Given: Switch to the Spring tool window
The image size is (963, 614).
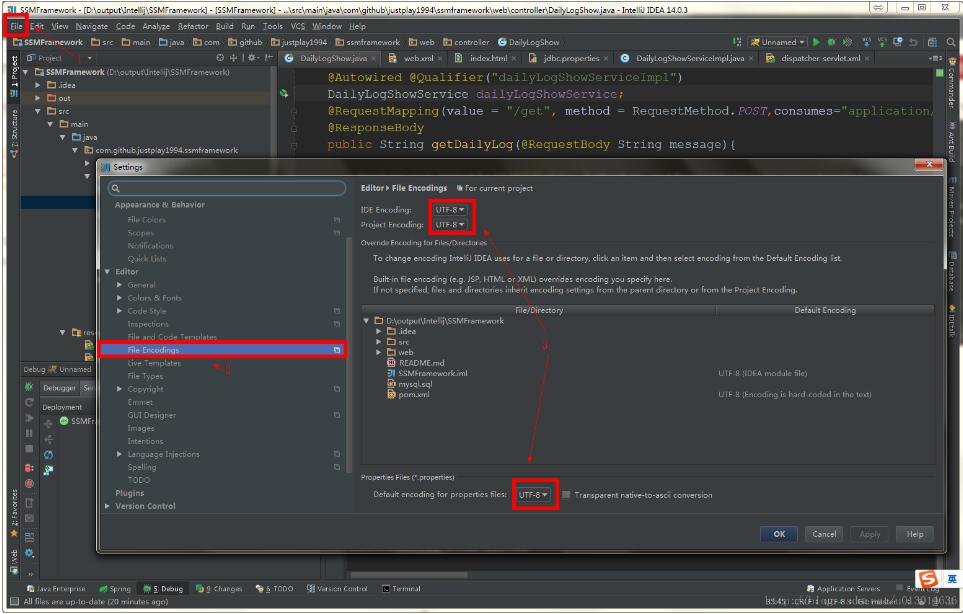Looking at the screenshot, I should click(120, 589).
